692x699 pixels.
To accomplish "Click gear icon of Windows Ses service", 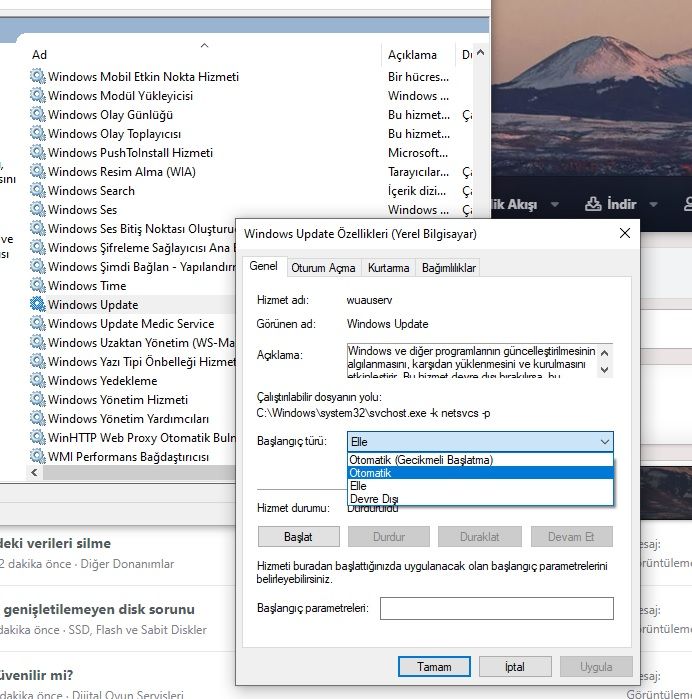I will click(x=38, y=210).
